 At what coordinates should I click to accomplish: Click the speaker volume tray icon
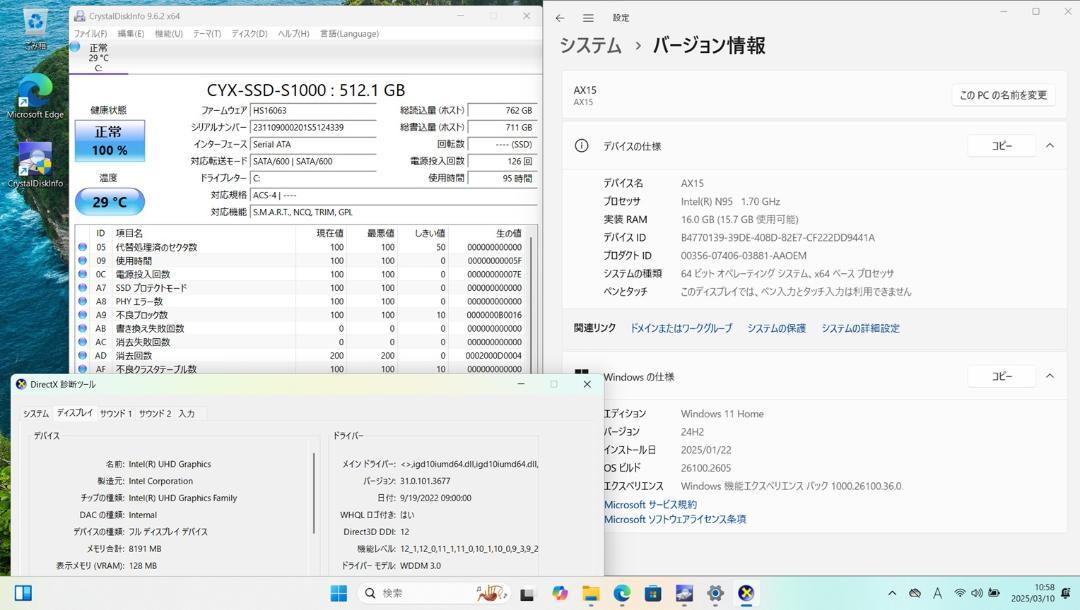(x=977, y=593)
